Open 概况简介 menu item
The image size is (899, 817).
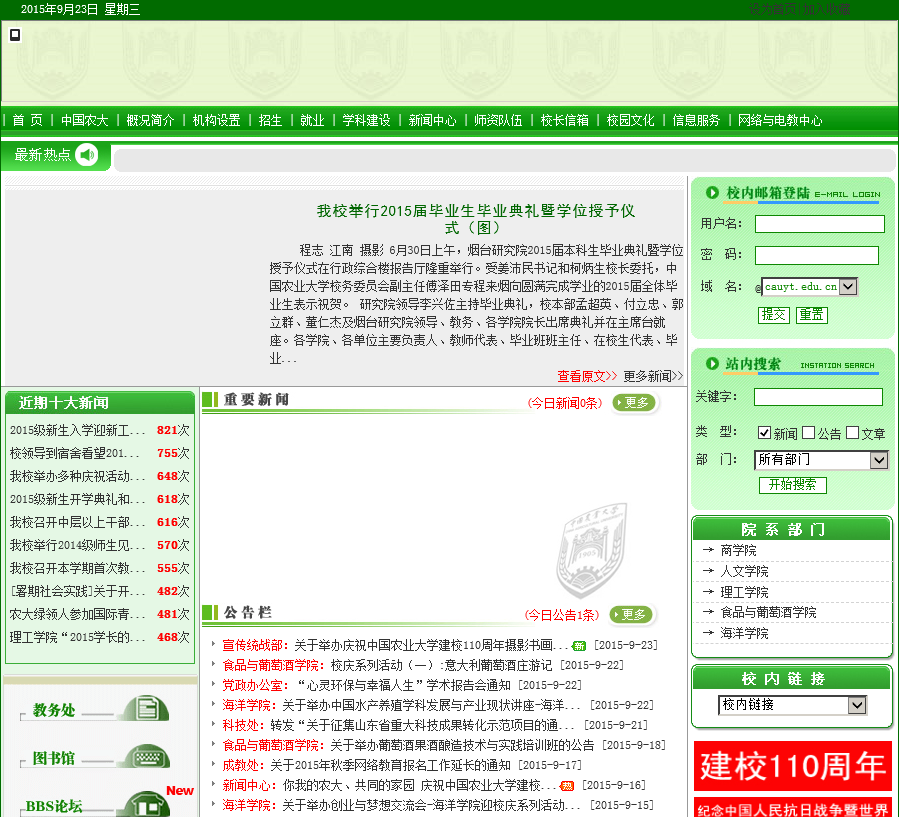(150, 120)
